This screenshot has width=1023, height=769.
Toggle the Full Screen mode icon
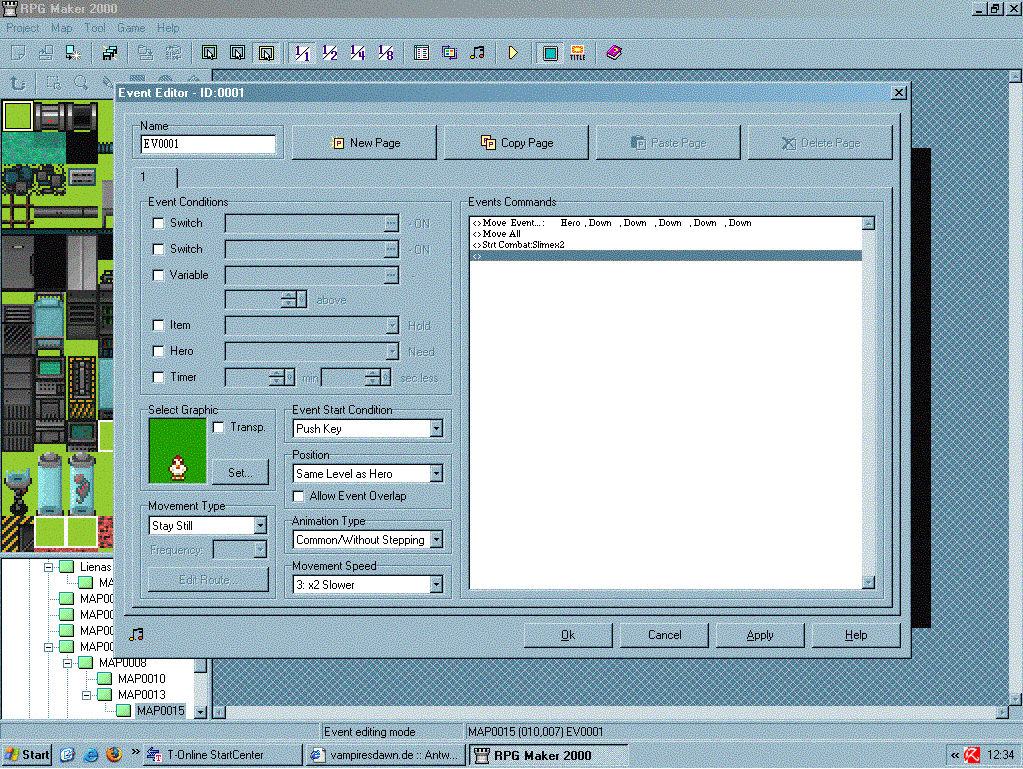[x=550, y=53]
